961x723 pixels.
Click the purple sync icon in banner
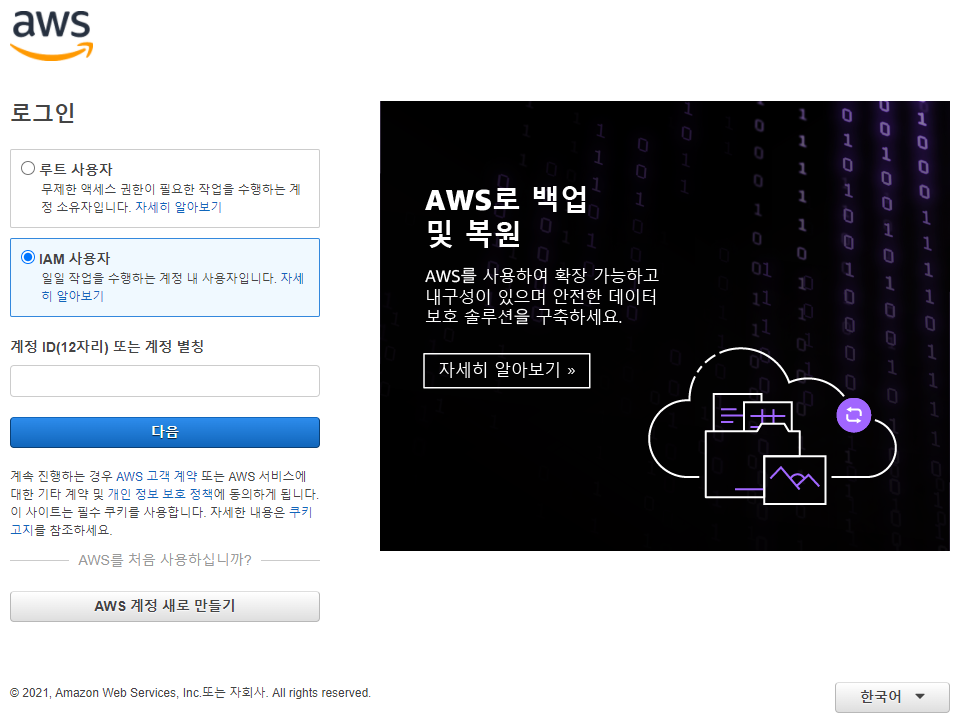pos(854,415)
